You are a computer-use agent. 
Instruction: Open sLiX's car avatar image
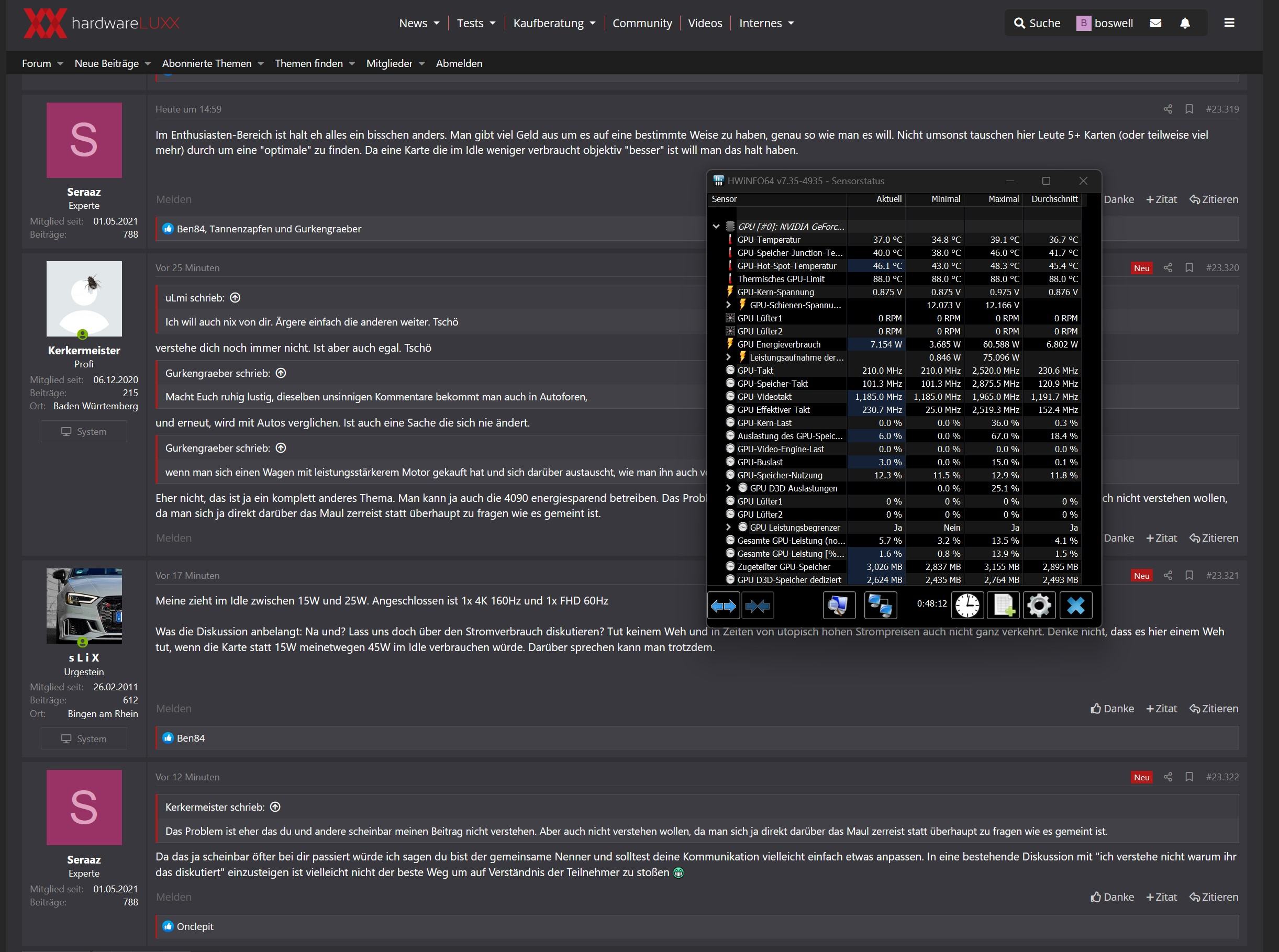point(84,606)
